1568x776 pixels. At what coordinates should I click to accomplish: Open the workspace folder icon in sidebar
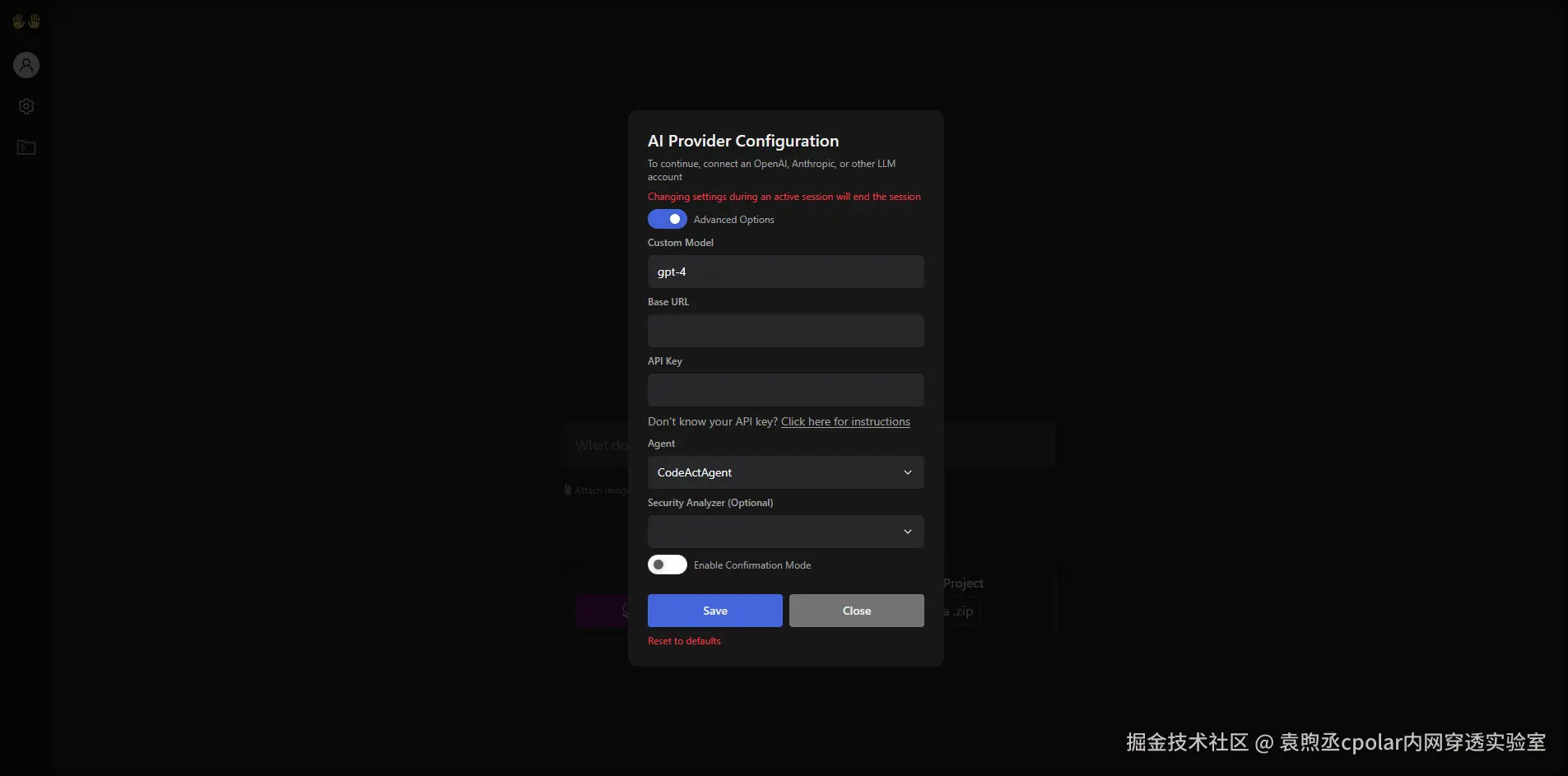click(26, 147)
